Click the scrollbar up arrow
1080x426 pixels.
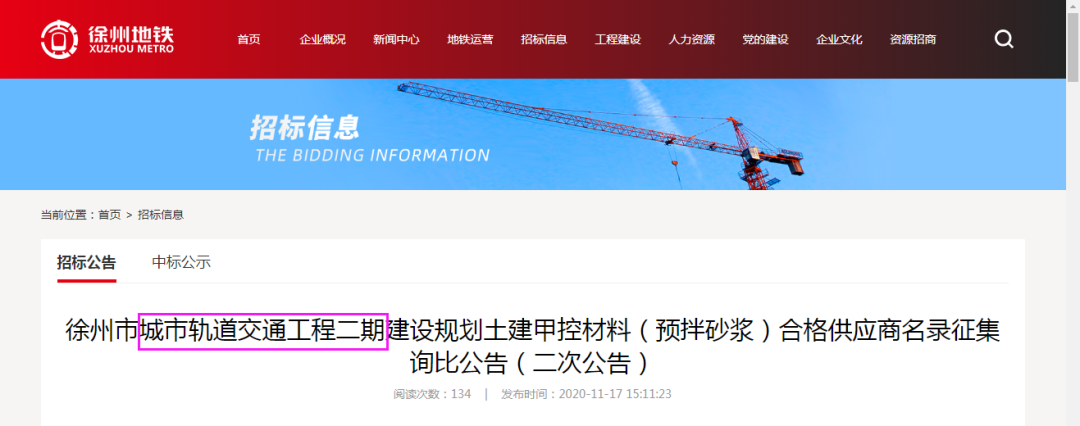[1073, 6]
